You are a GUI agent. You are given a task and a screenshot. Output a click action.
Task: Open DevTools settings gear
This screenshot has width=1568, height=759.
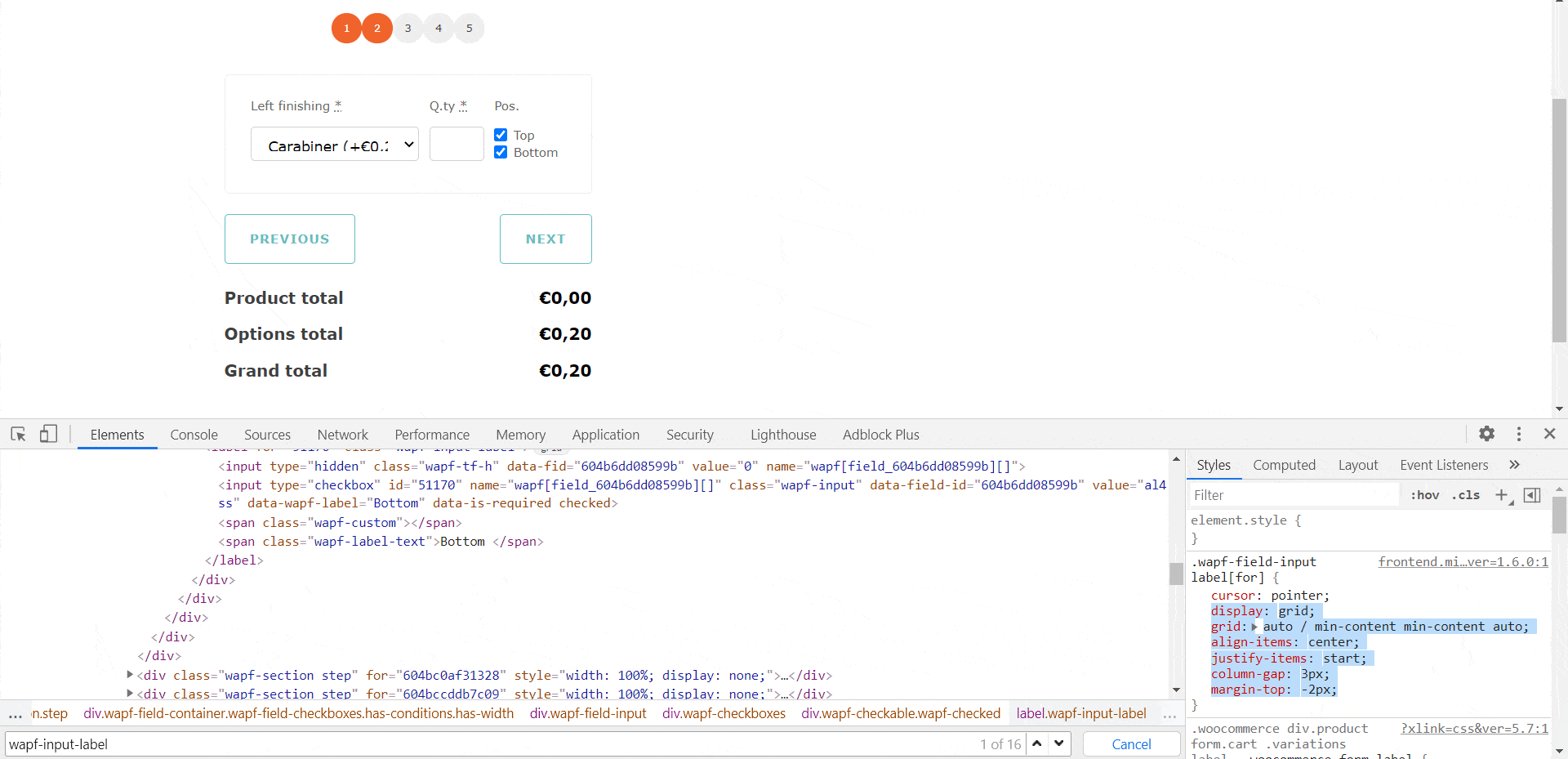1486,434
